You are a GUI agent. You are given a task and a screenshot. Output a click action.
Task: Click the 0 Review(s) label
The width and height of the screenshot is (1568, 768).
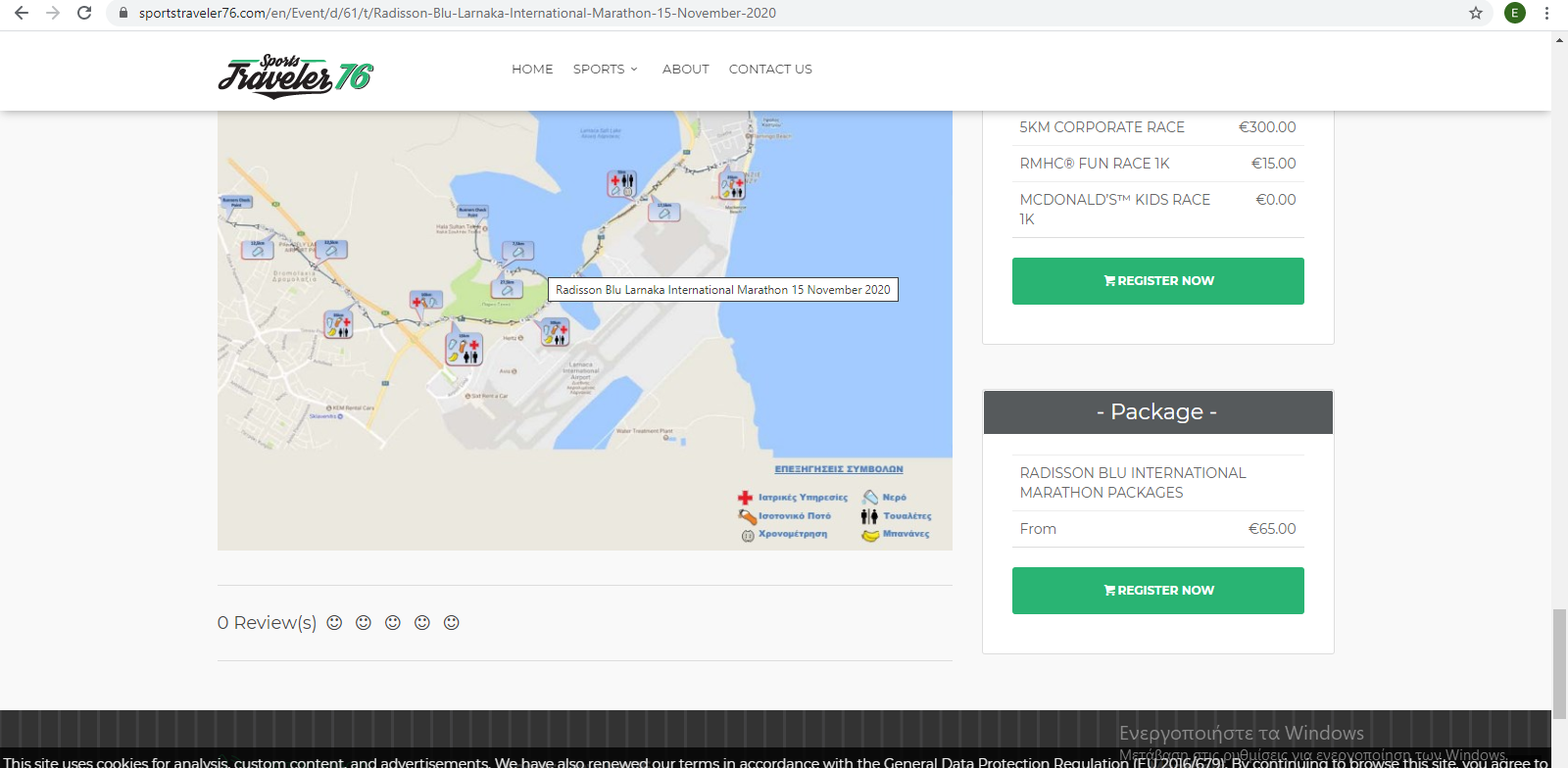(267, 623)
